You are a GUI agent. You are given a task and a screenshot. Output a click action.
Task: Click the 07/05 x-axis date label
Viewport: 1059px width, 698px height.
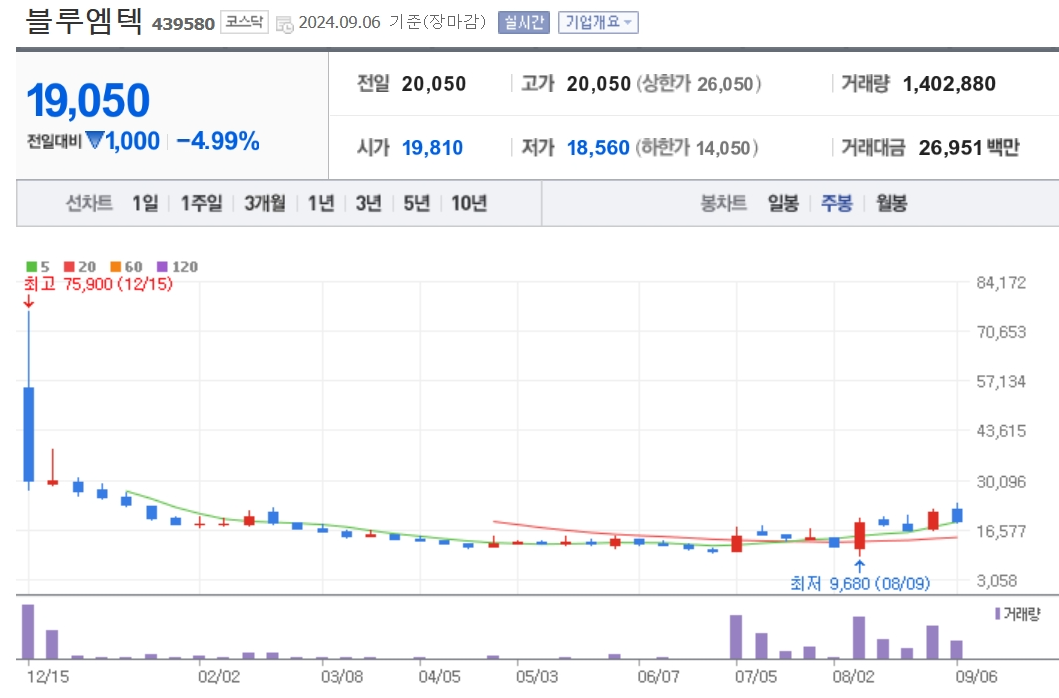click(x=756, y=676)
